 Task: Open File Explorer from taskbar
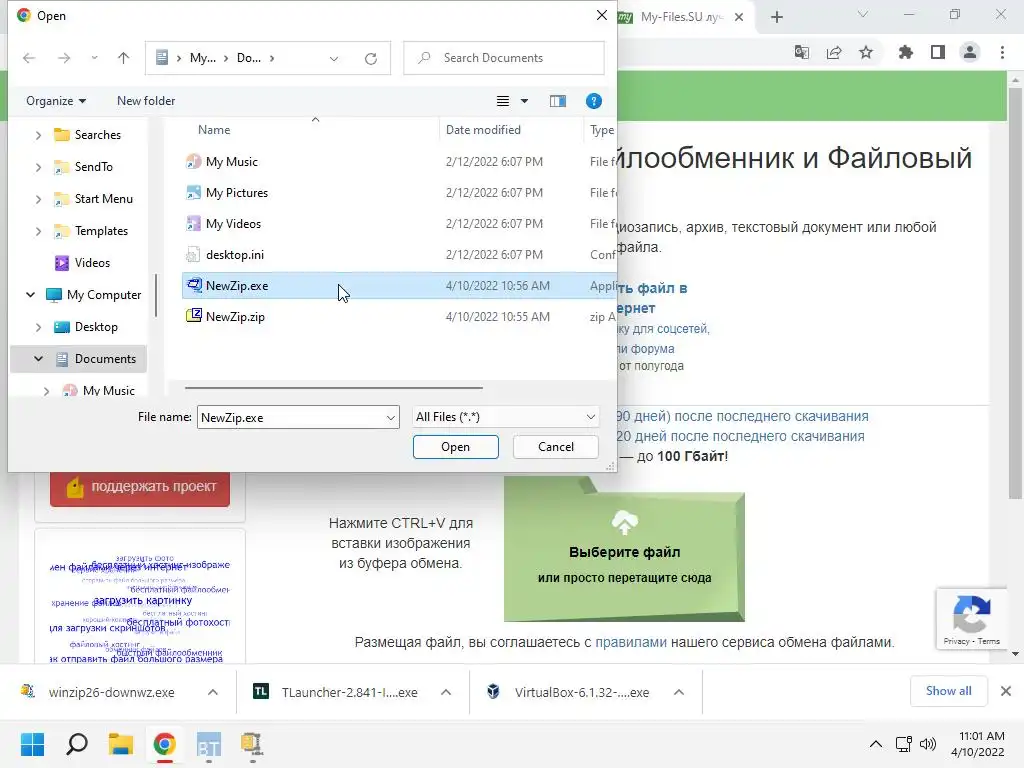(x=121, y=744)
